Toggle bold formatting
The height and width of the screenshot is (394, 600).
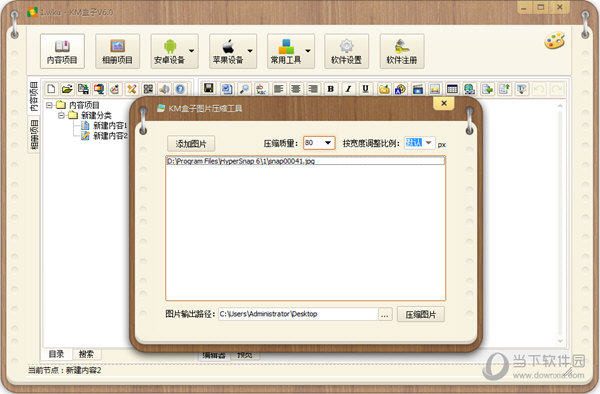click(331, 89)
